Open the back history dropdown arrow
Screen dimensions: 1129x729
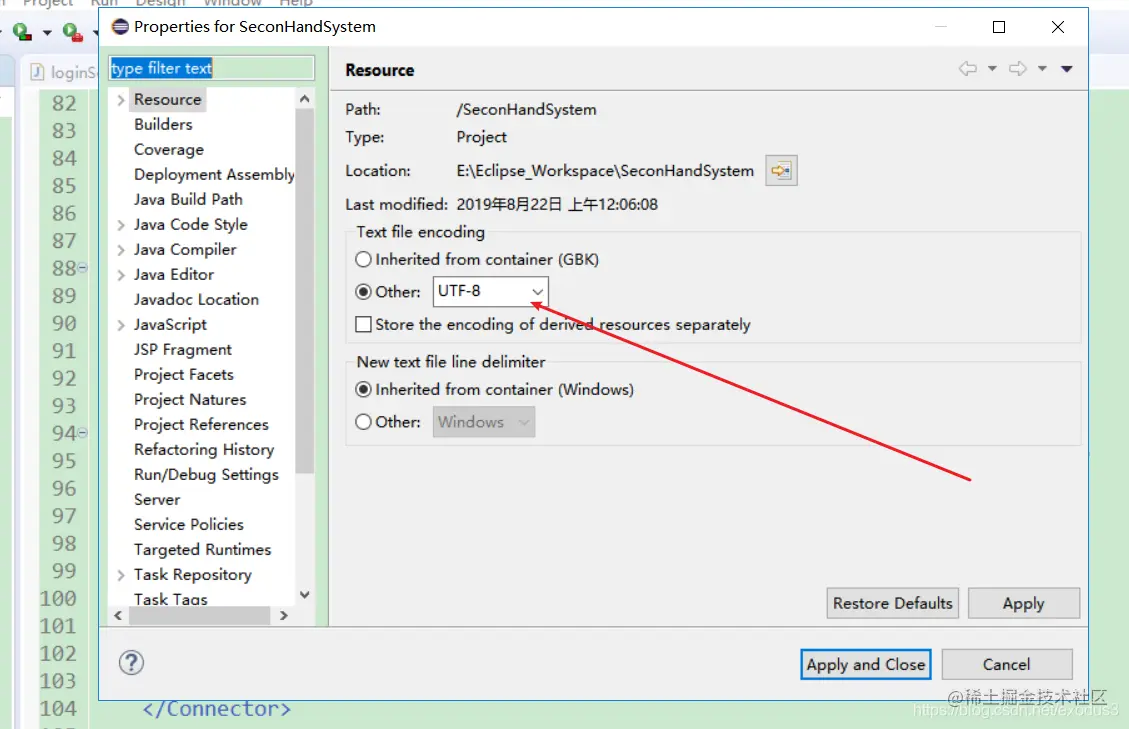pyautogui.click(x=992, y=68)
